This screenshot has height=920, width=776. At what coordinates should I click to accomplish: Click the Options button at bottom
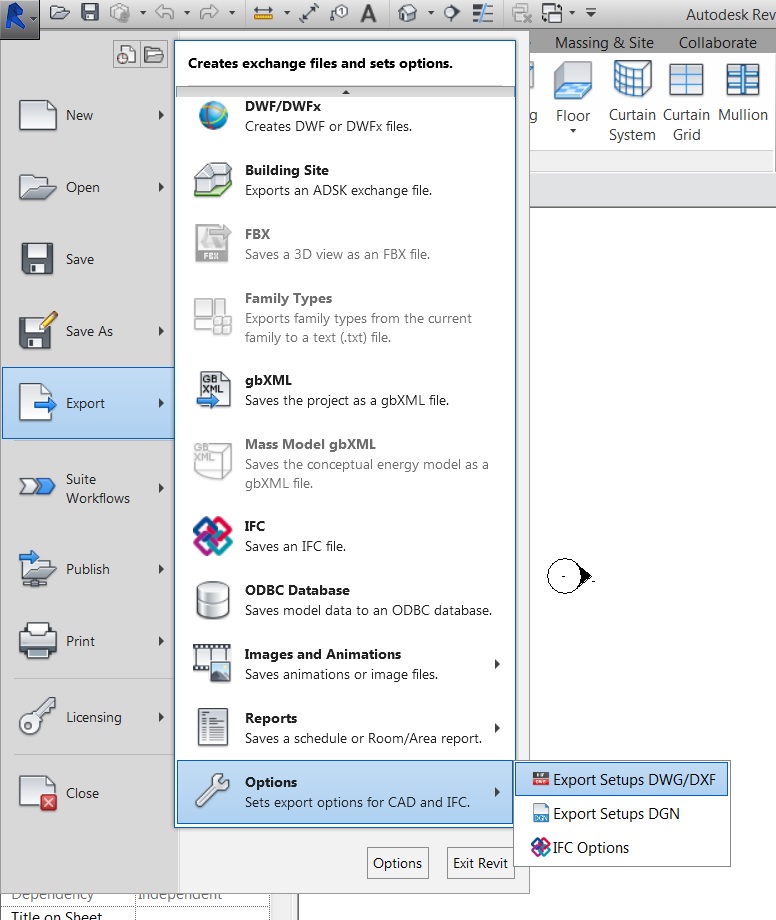point(398,863)
